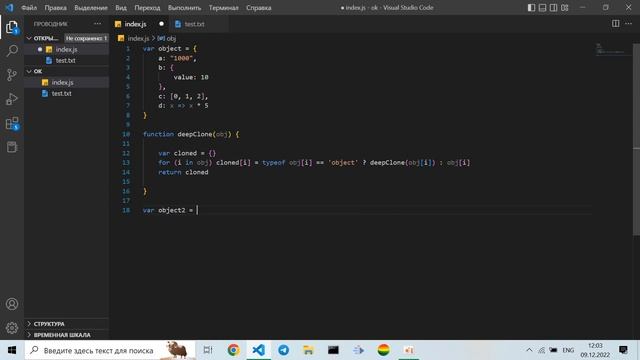
Task: Click the VS Code logo in title bar
Action: 9,7
